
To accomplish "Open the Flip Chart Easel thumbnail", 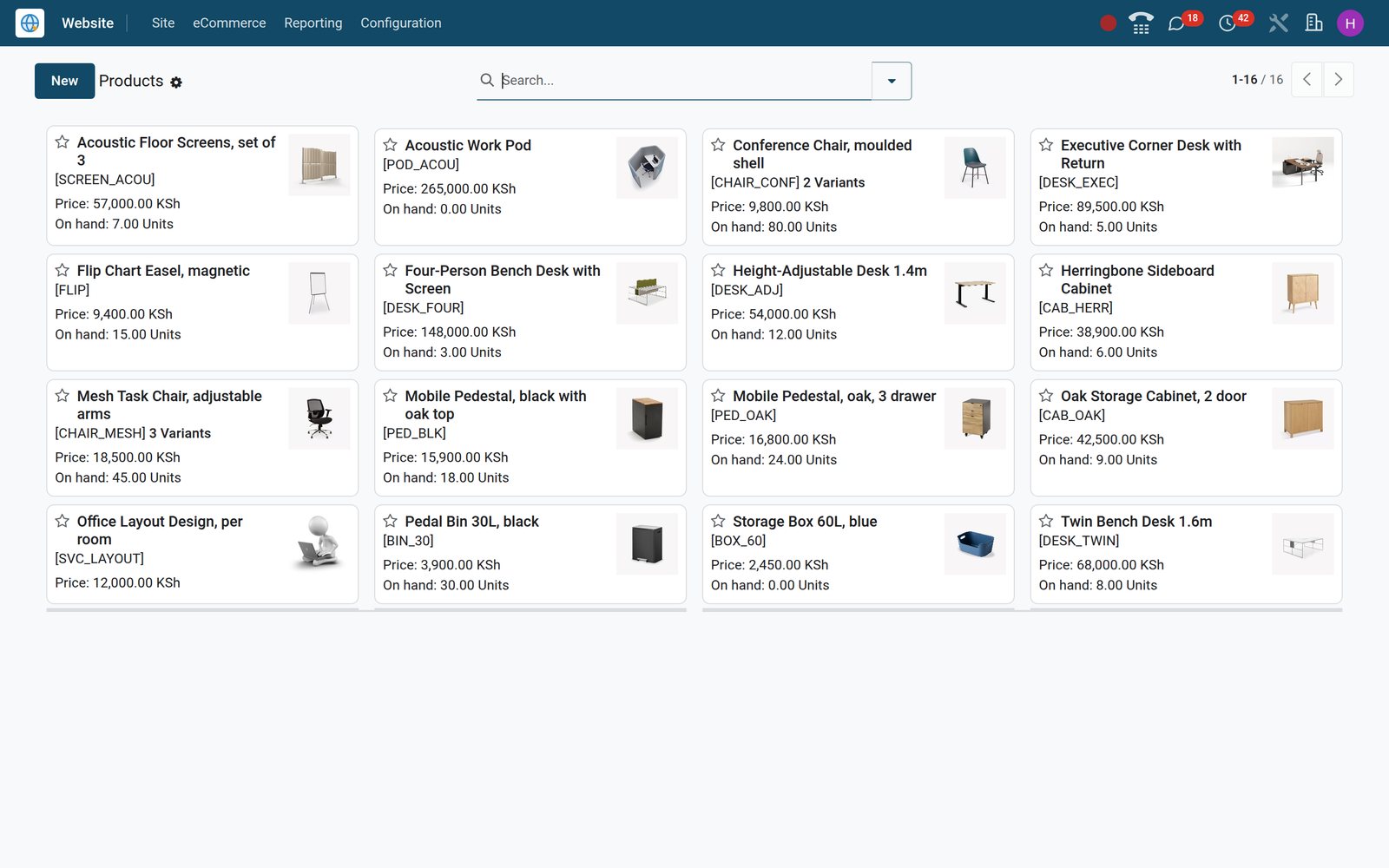I will [319, 293].
